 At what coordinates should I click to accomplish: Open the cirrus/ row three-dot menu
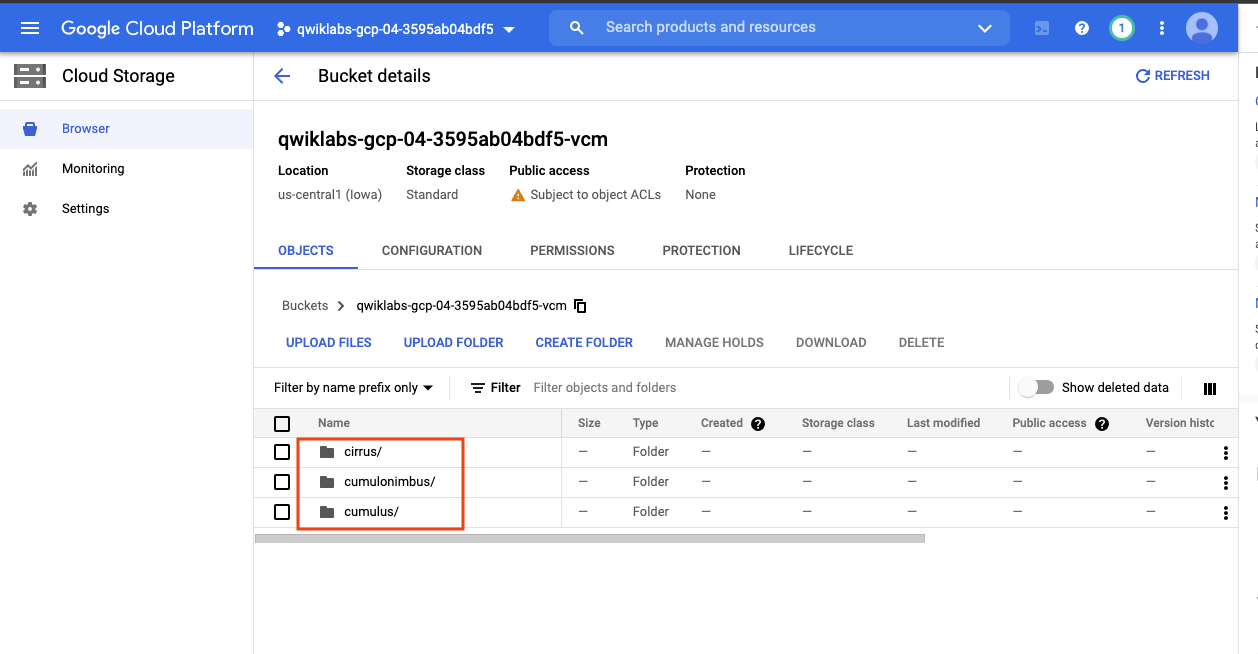tap(1226, 453)
